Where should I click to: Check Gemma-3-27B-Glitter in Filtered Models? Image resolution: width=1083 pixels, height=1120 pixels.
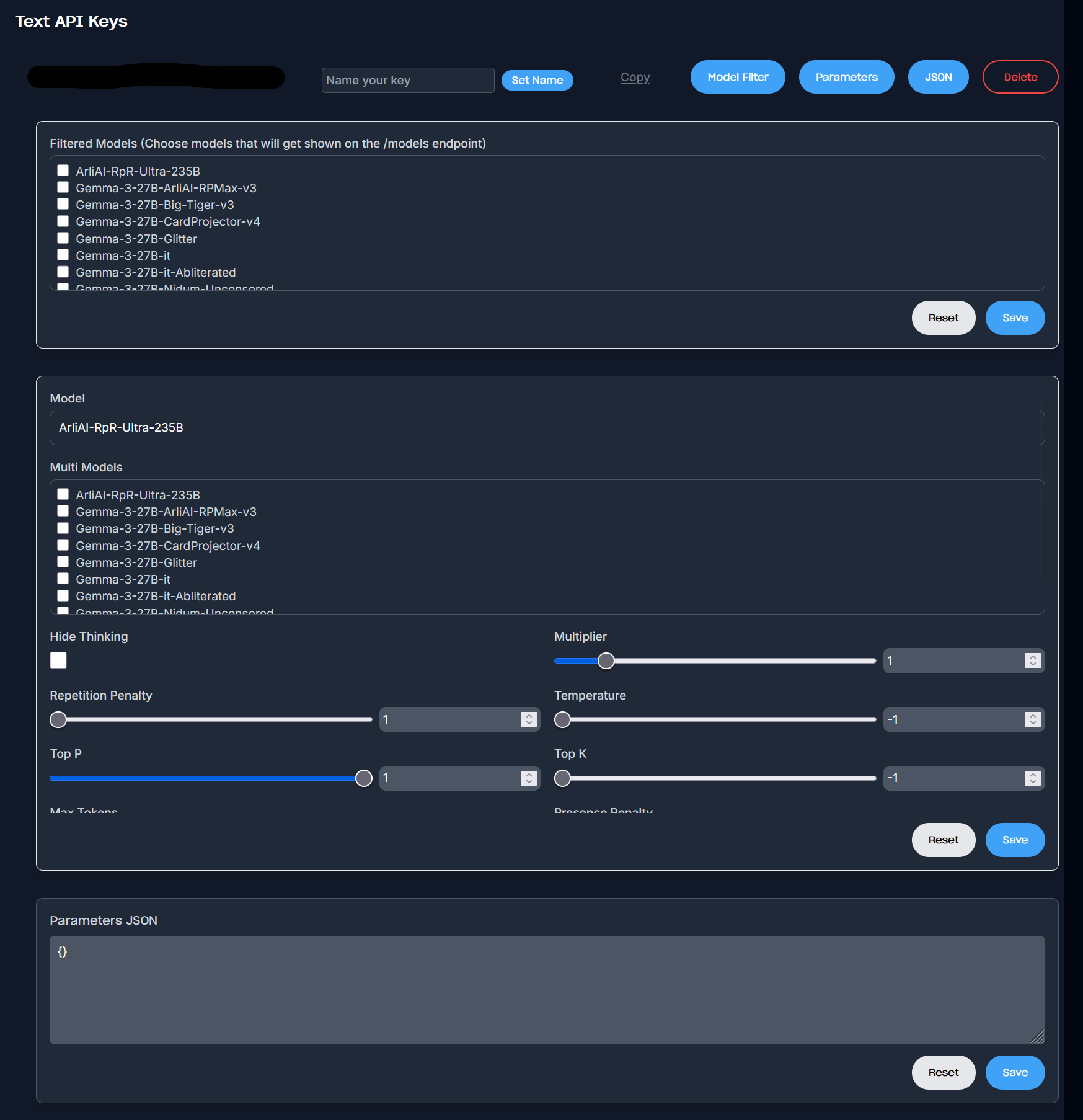click(x=63, y=238)
